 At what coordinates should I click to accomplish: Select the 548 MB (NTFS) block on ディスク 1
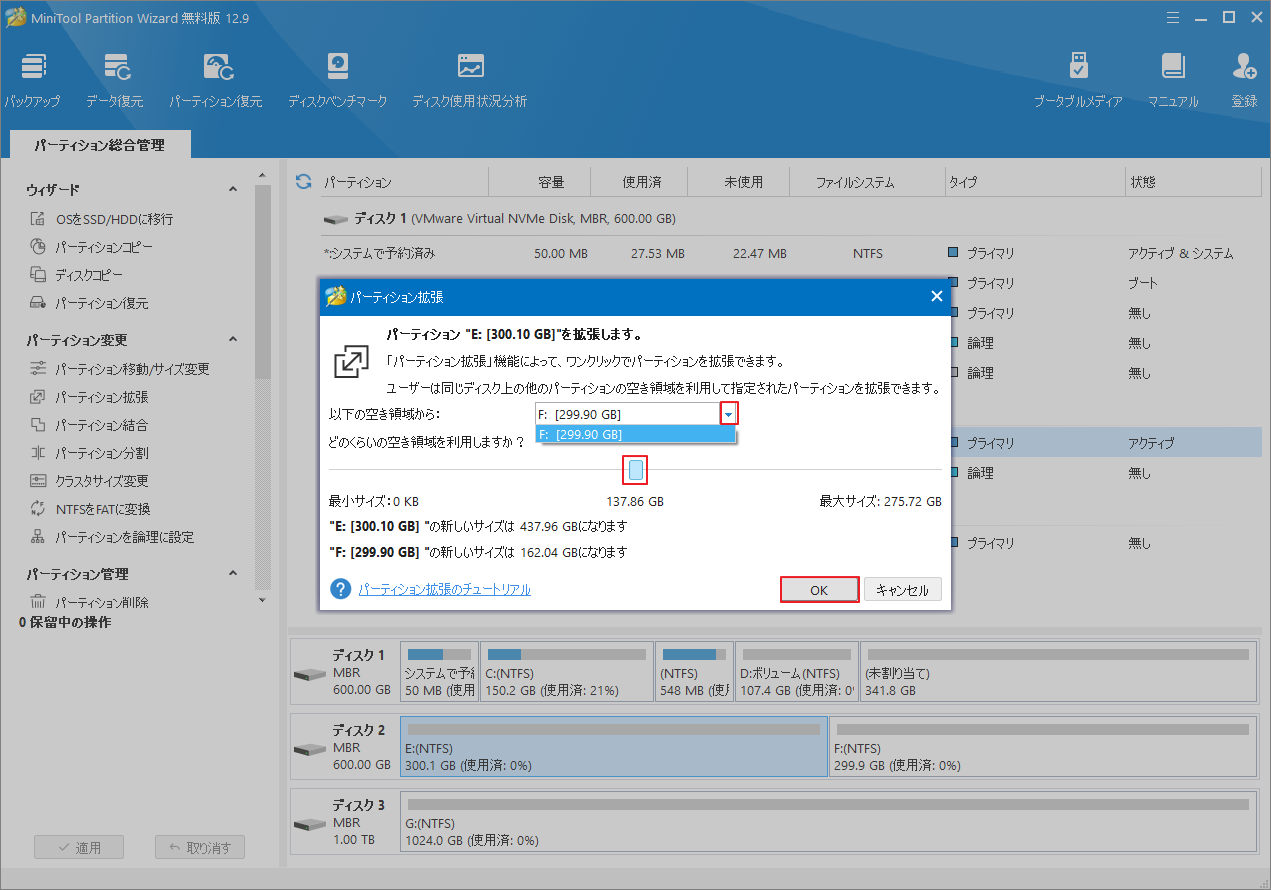[693, 672]
